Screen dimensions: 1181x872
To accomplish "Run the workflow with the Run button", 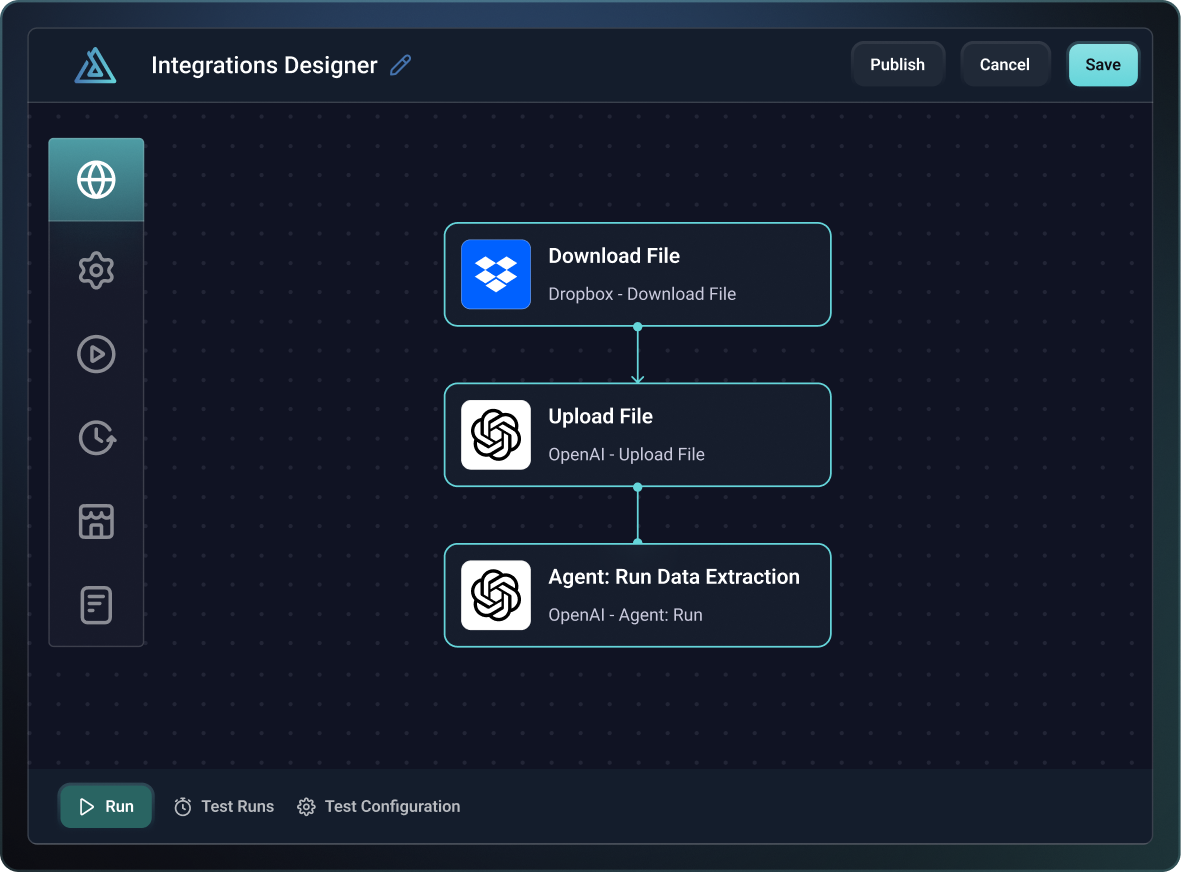I will [105, 806].
